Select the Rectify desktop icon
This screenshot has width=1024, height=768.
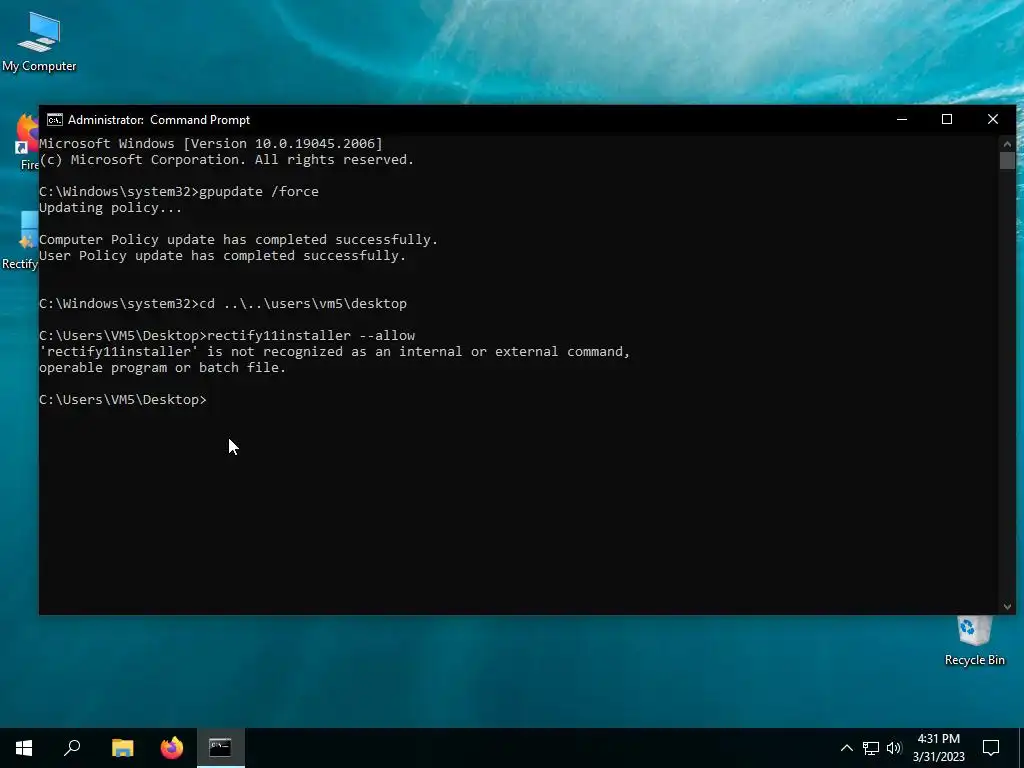(20, 240)
